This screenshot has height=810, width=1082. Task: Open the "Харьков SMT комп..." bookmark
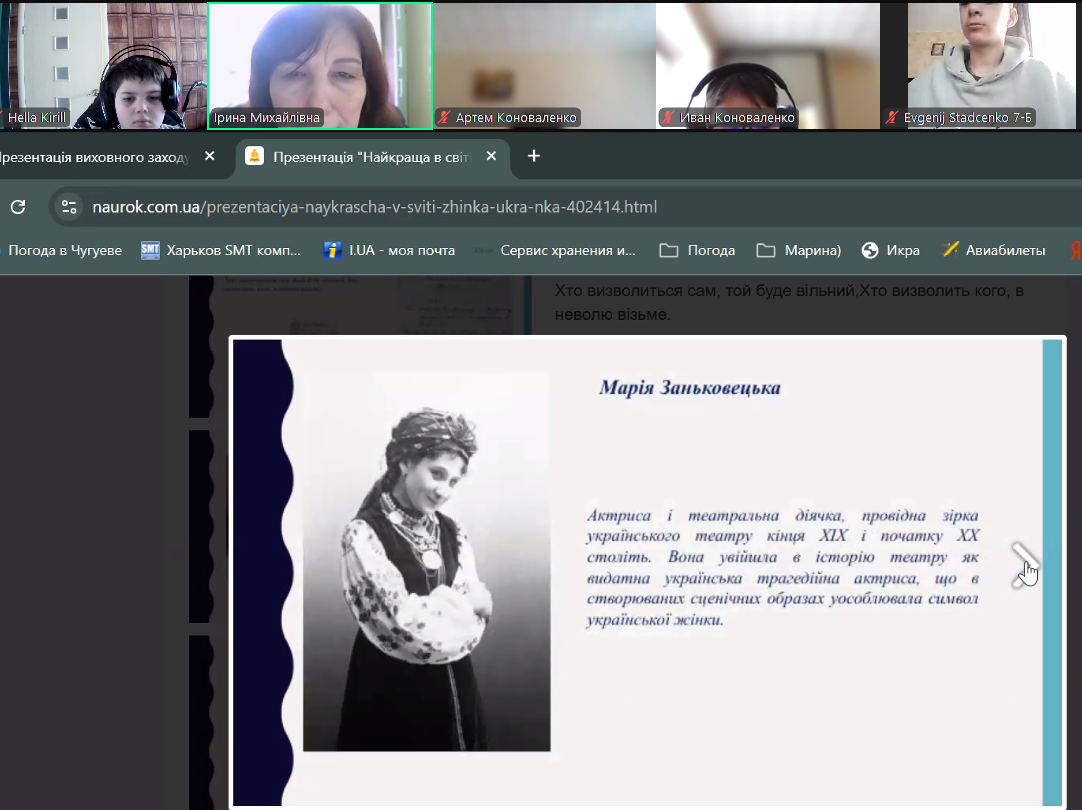pyautogui.click(x=221, y=250)
